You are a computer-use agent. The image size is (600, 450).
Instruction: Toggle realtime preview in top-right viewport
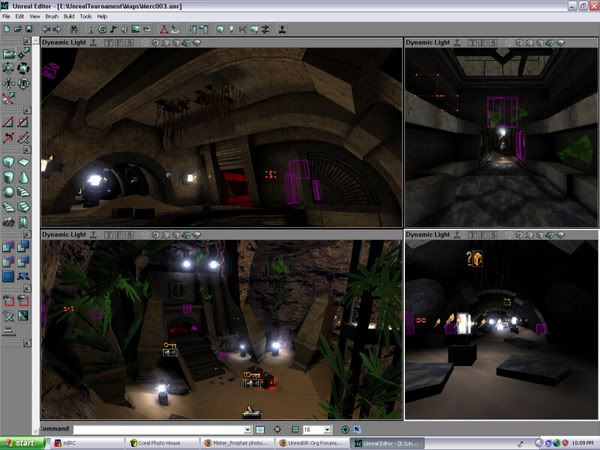point(457,43)
